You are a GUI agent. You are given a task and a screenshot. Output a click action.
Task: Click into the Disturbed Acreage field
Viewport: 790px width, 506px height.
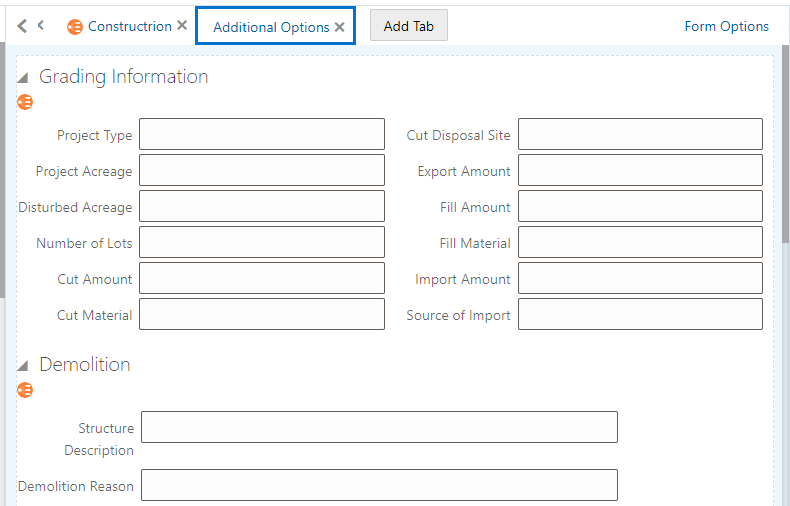click(262, 206)
